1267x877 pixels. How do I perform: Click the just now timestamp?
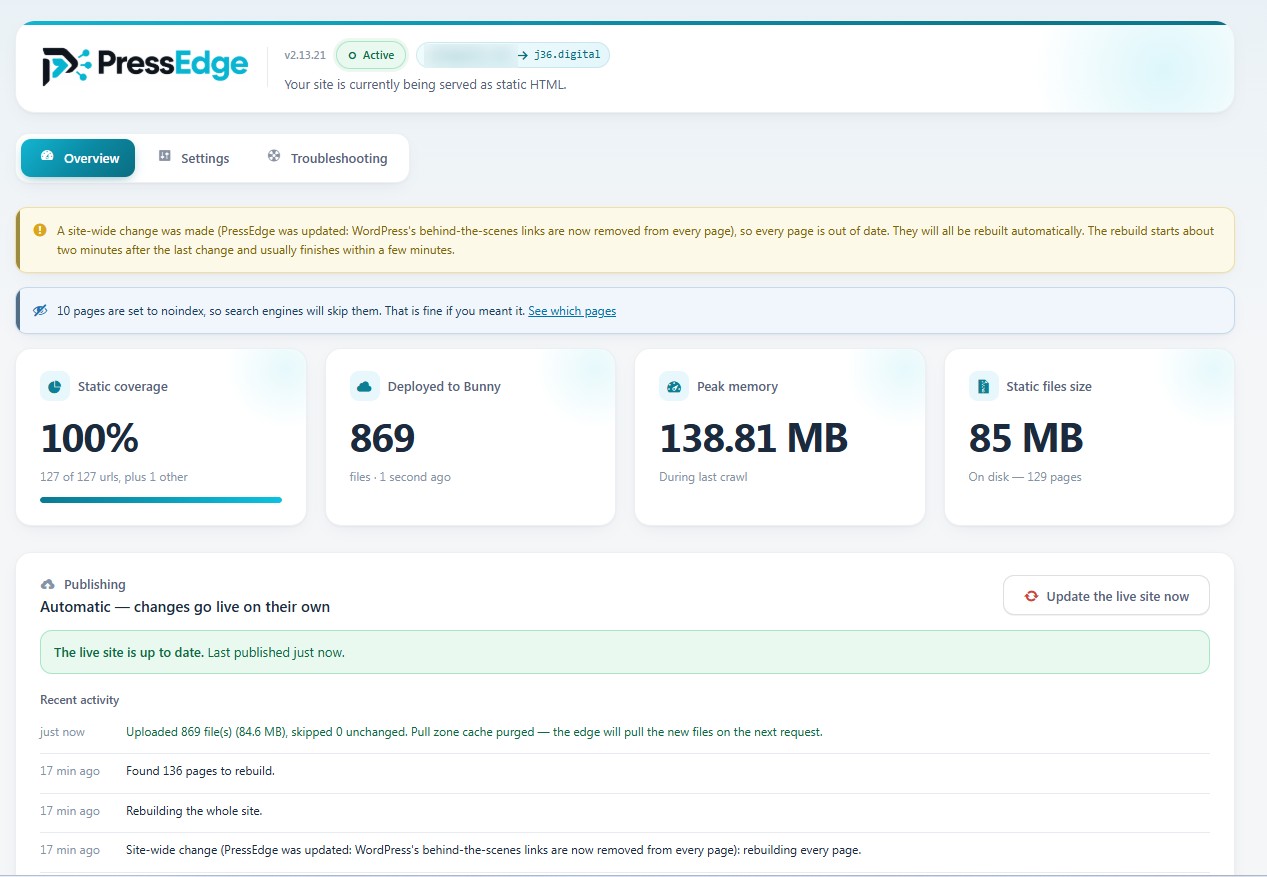62,732
